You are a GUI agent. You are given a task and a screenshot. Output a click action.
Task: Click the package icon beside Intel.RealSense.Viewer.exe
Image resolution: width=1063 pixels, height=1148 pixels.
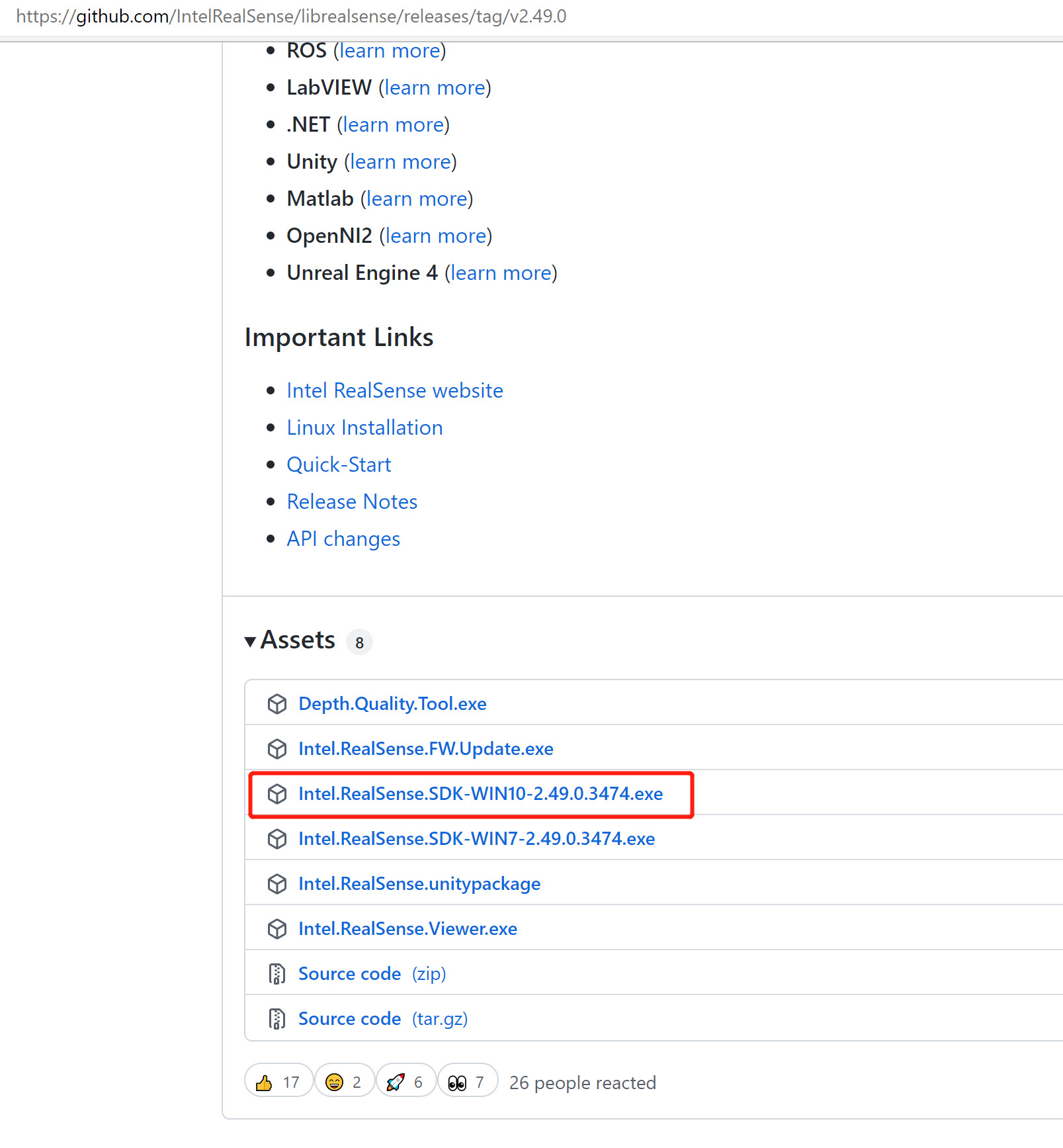[x=277, y=929]
